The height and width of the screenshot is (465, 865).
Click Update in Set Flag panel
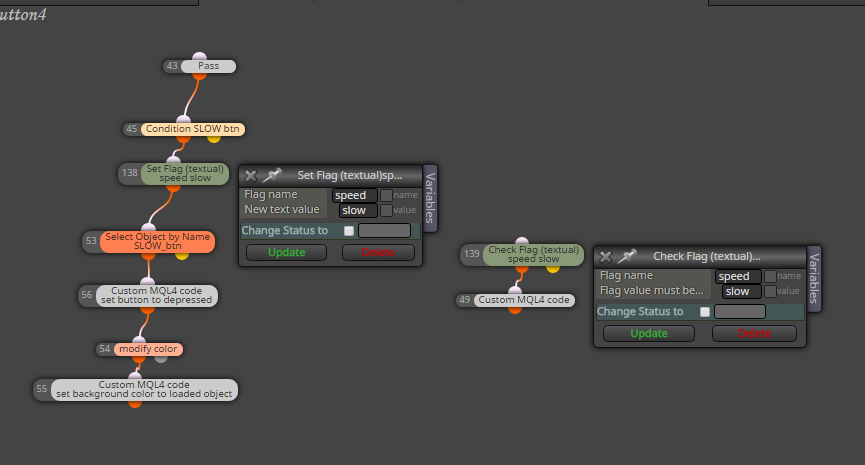point(286,253)
